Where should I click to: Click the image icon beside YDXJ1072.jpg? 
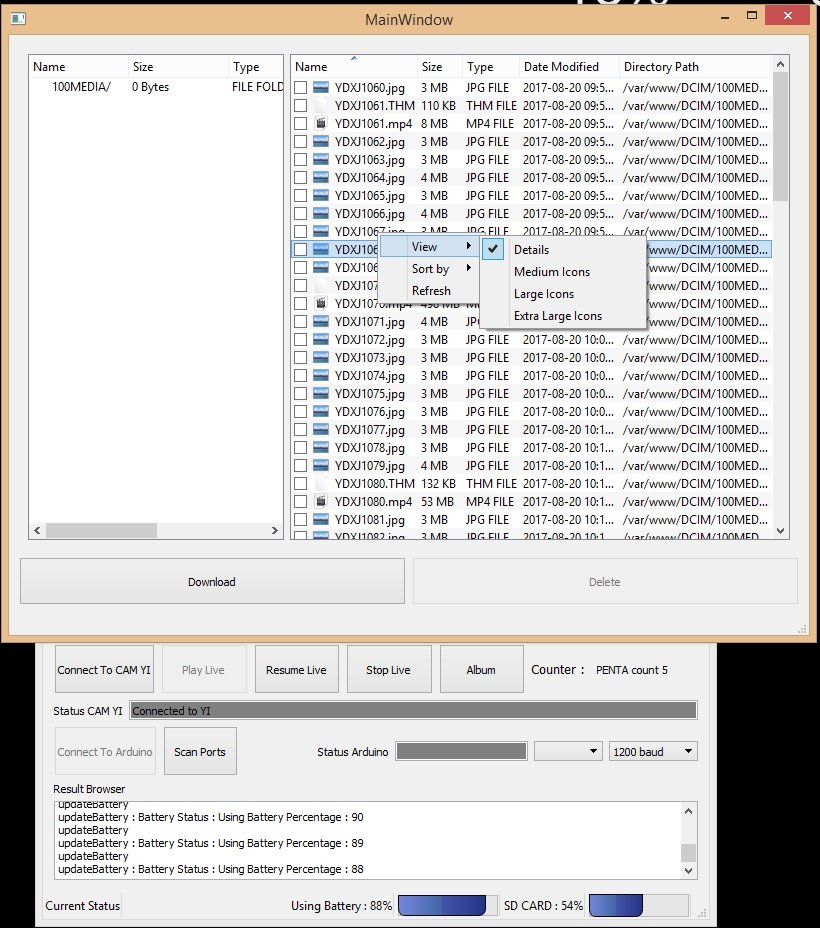pos(321,339)
